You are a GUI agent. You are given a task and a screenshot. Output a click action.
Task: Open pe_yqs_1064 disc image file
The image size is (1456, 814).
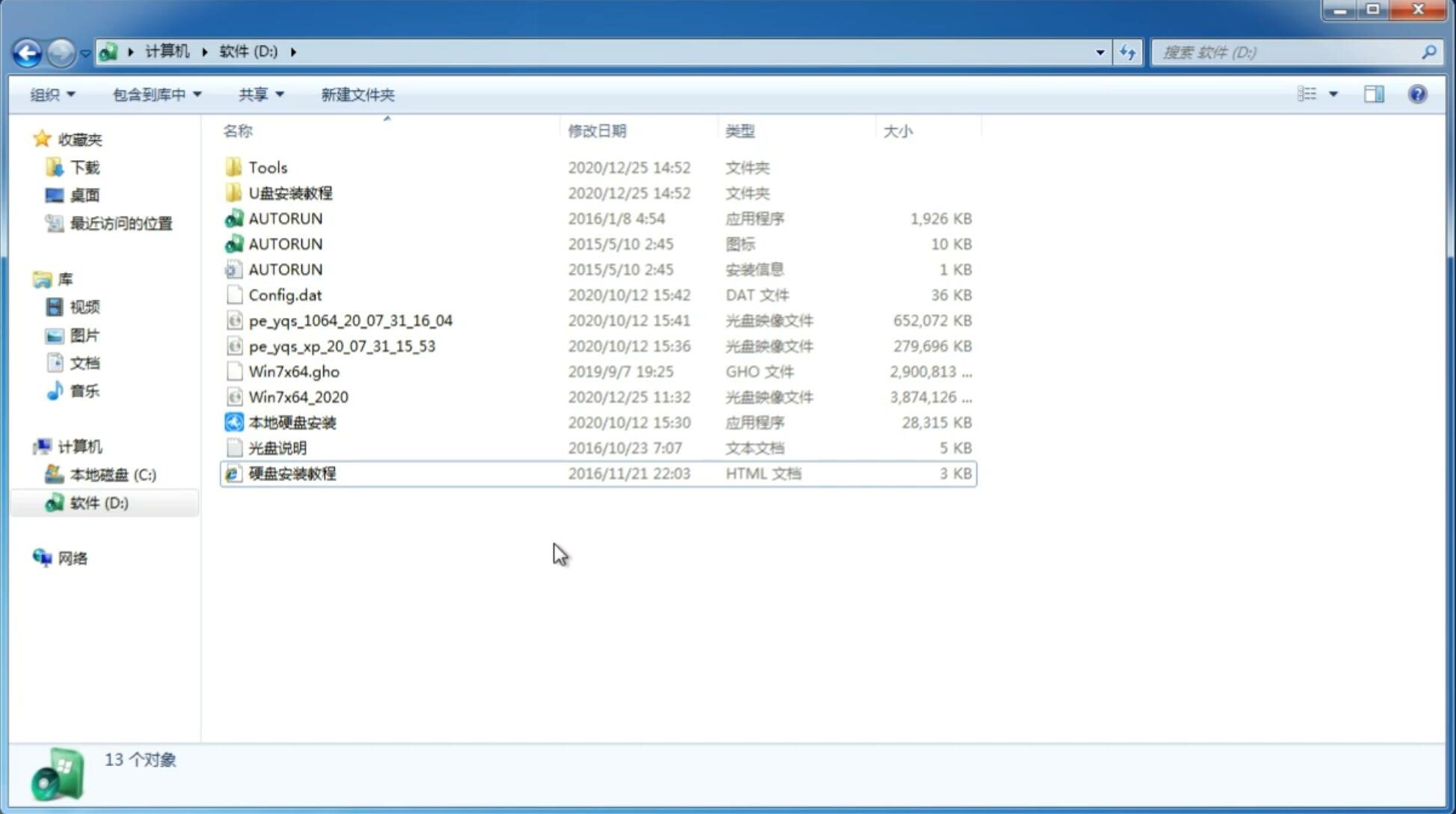point(350,320)
